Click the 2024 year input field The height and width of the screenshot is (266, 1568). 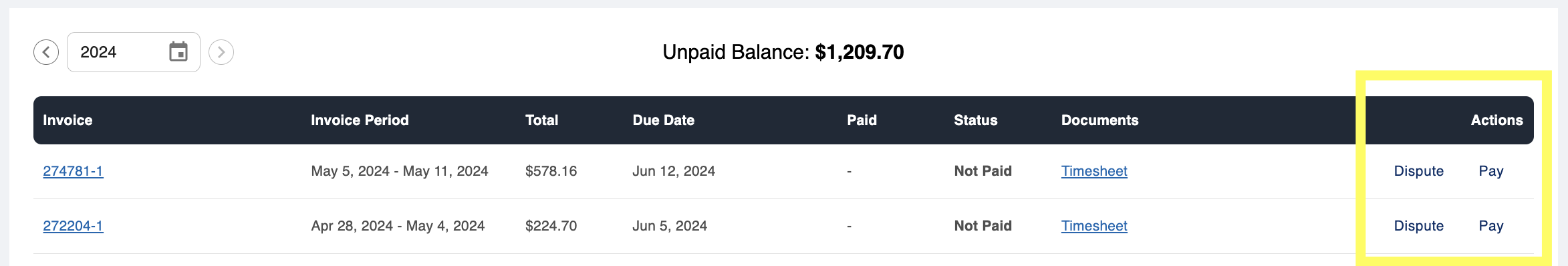[x=134, y=52]
